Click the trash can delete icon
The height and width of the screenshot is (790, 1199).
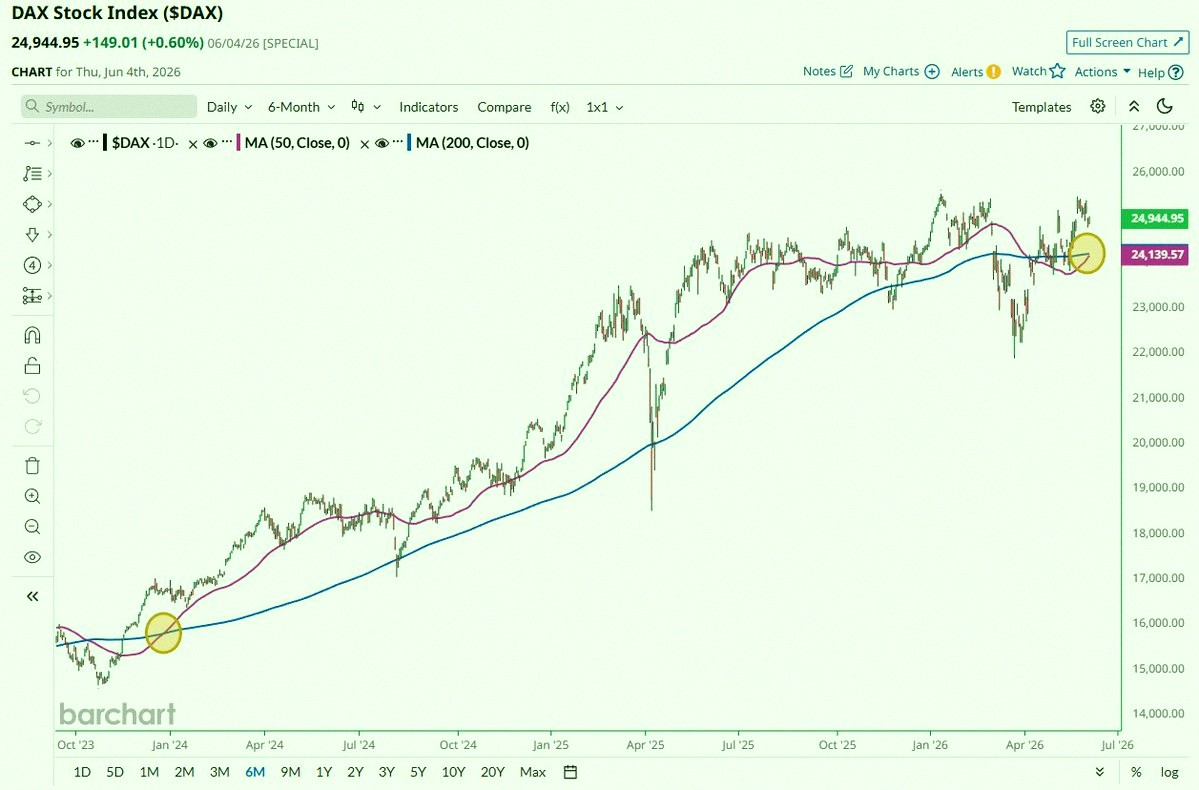tap(32, 466)
